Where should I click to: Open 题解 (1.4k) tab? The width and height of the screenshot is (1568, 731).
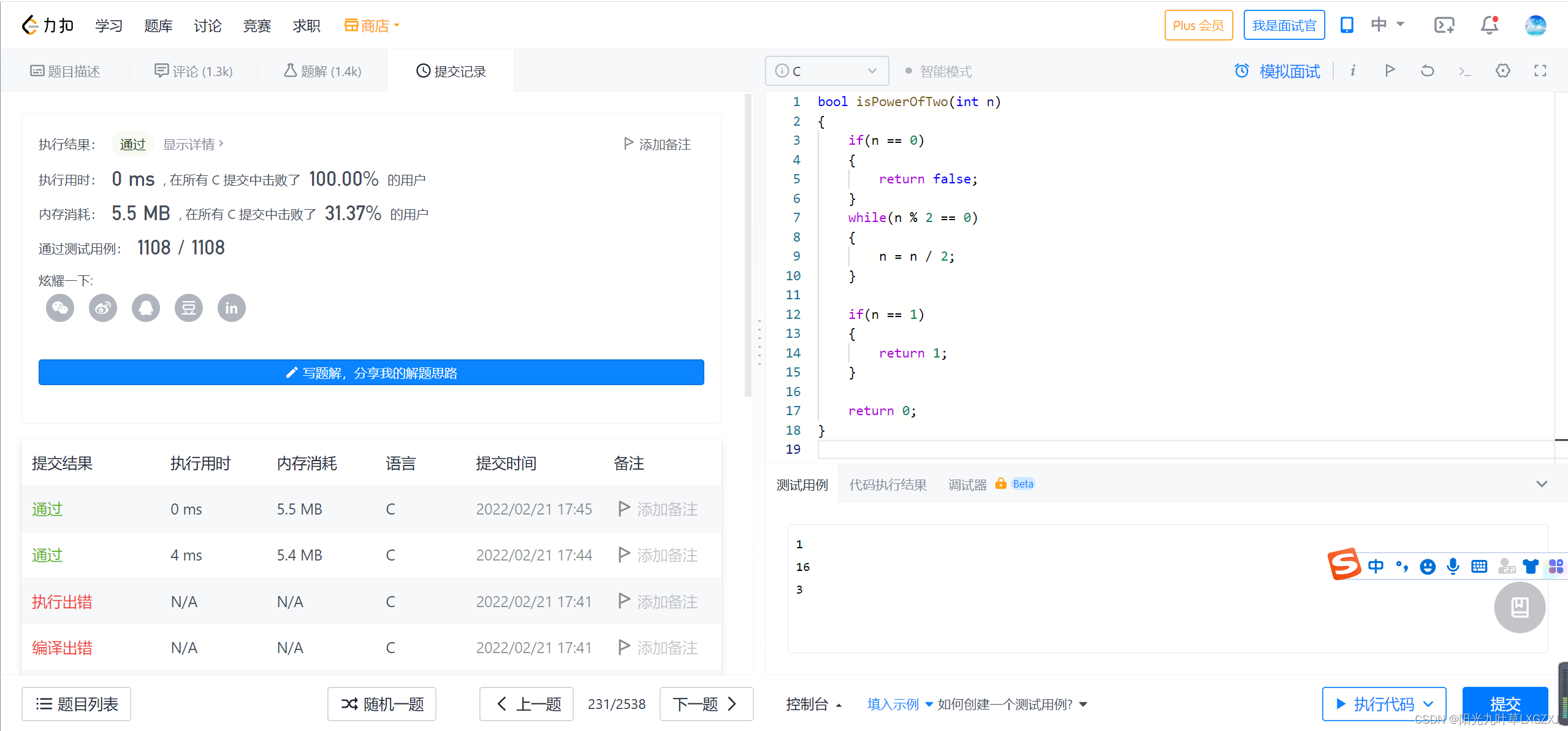322,70
